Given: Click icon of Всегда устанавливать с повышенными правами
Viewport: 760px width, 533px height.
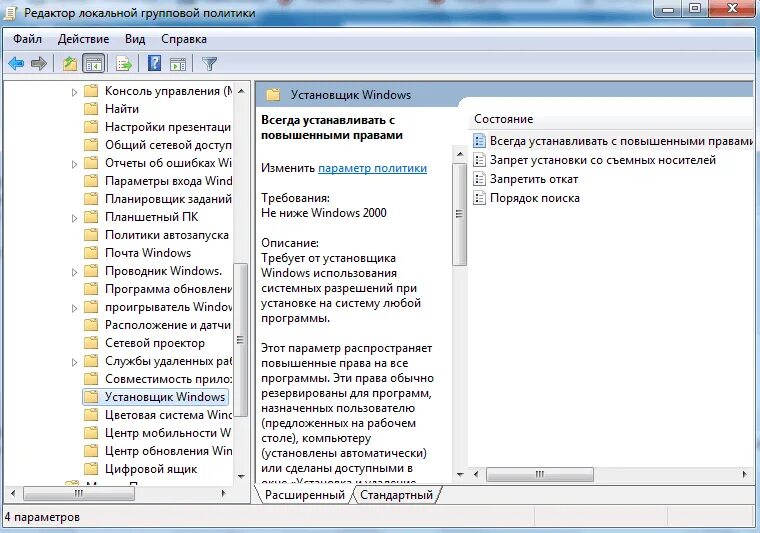Looking at the screenshot, I should coord(479,141).
